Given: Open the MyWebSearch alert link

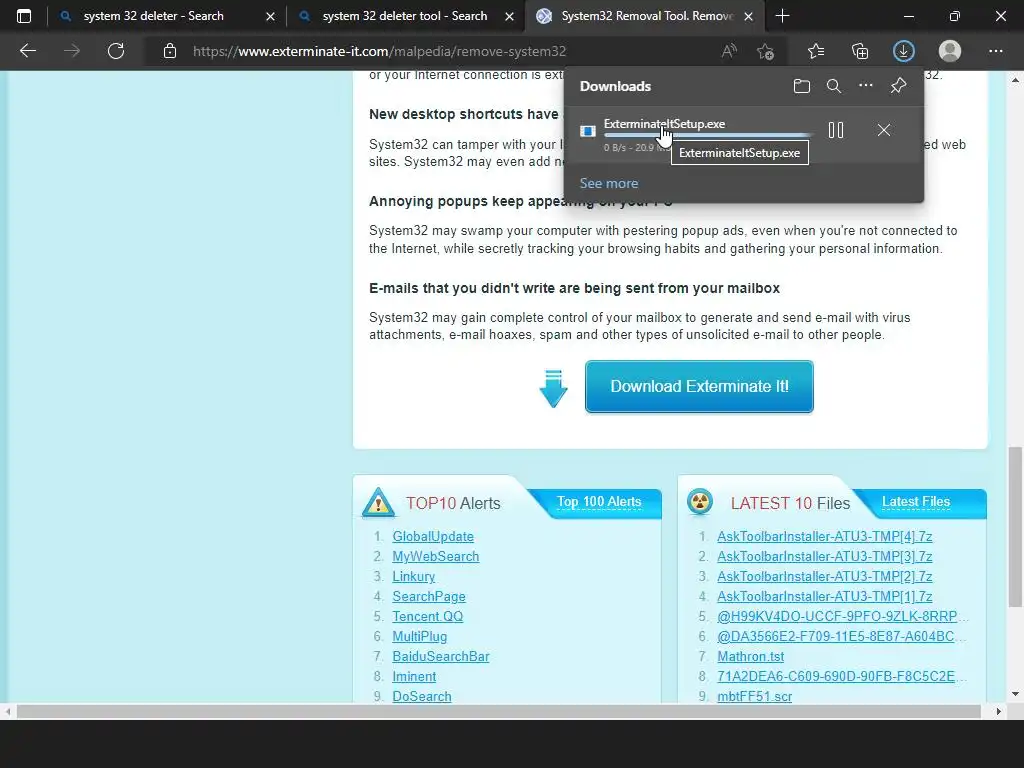Looking at the screenshot, I should 436,556.
